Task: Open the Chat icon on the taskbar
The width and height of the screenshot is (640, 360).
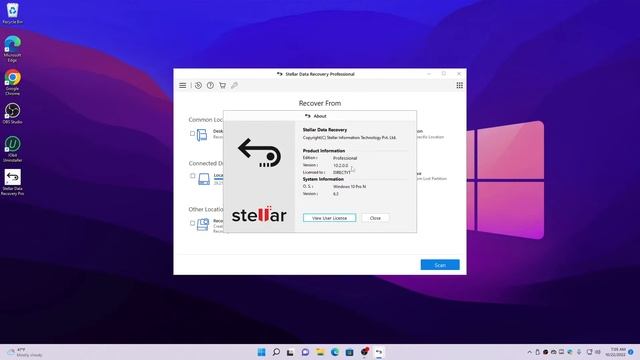Action: click(305, 352)
